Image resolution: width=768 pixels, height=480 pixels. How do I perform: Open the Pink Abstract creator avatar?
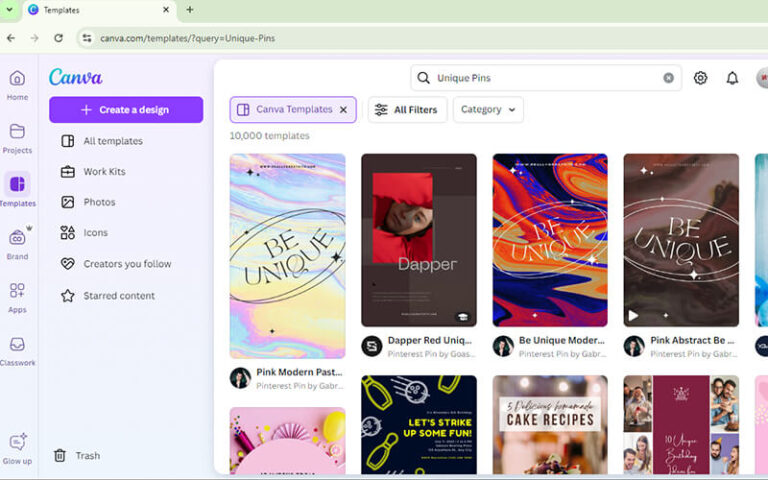(634, 346)
